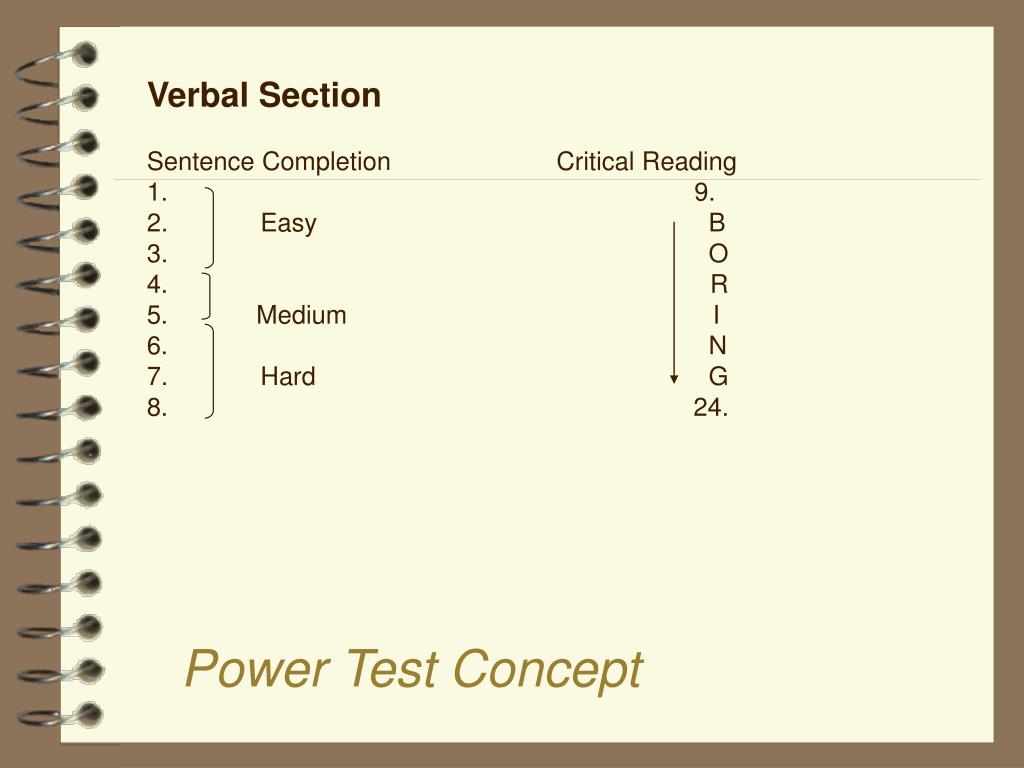Image resolution: width=1024 pixels, height=768 pixels.
Task: Click the Verbal Section heading
Action: point(264,95)
